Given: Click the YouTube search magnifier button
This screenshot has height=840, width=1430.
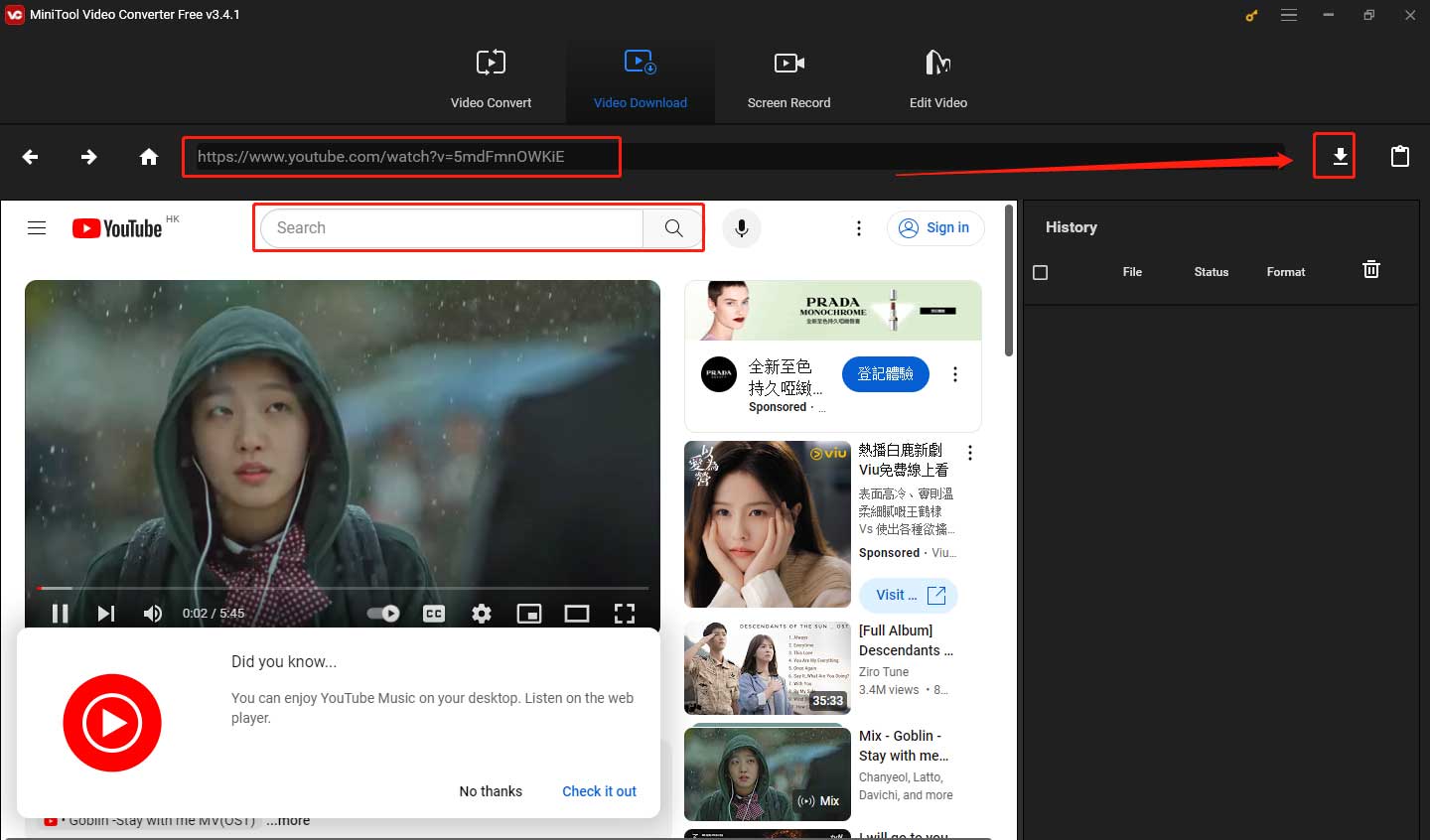Looking at the screenshot, I should (x=673, y=228).
